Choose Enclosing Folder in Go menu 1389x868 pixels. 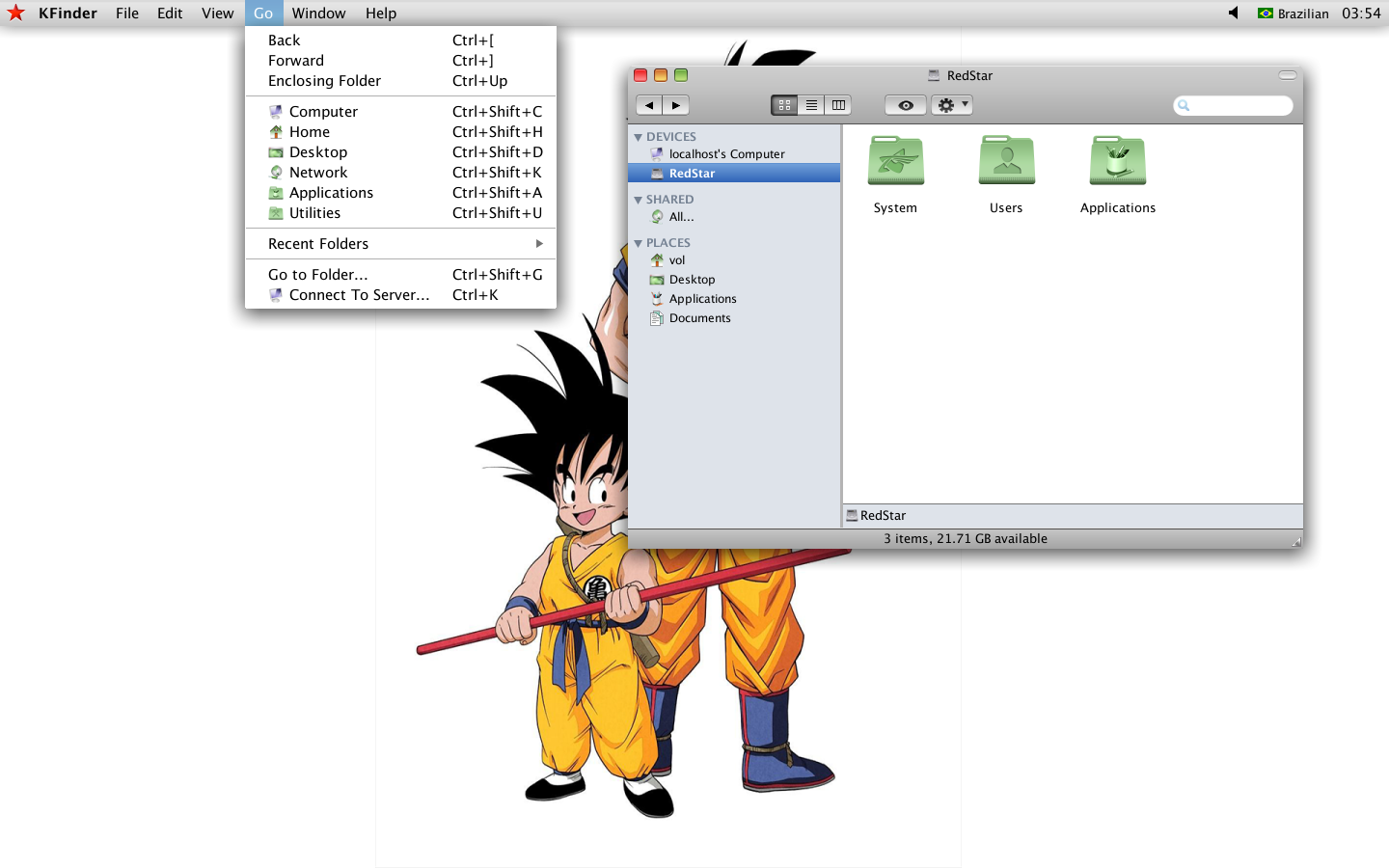point(400,81)
